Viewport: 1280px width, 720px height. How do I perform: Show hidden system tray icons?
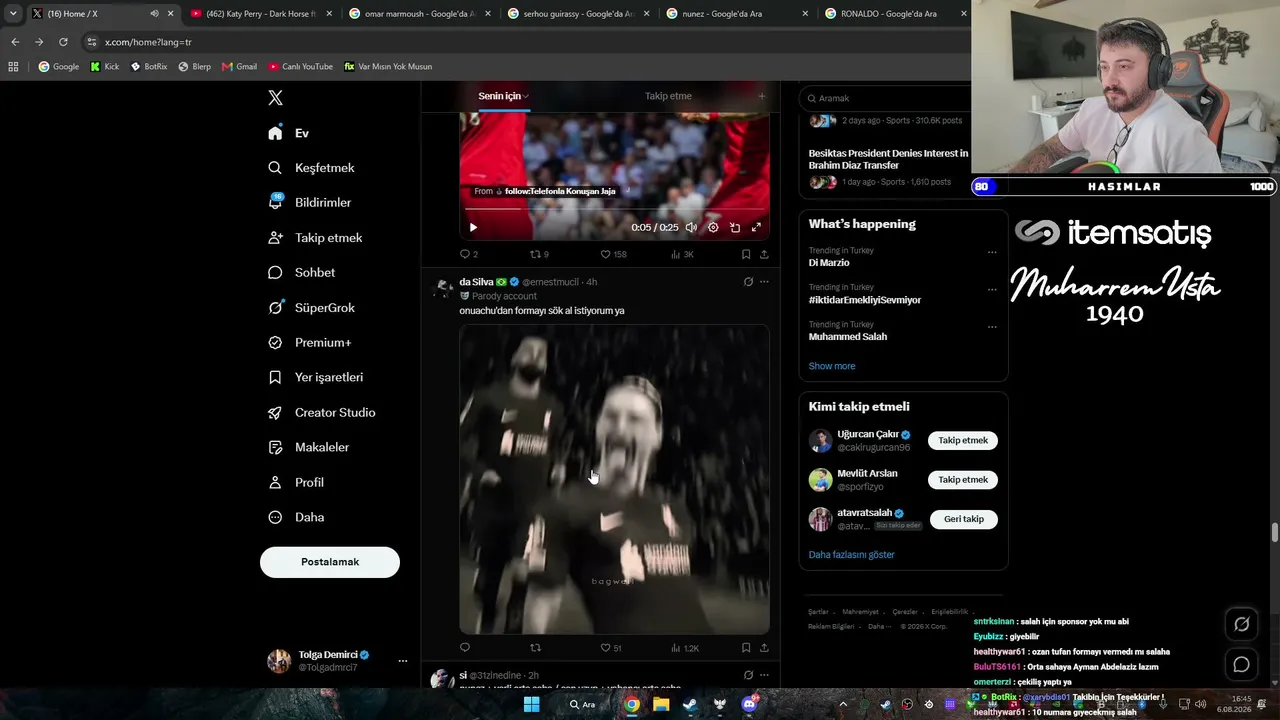[843, 704]
